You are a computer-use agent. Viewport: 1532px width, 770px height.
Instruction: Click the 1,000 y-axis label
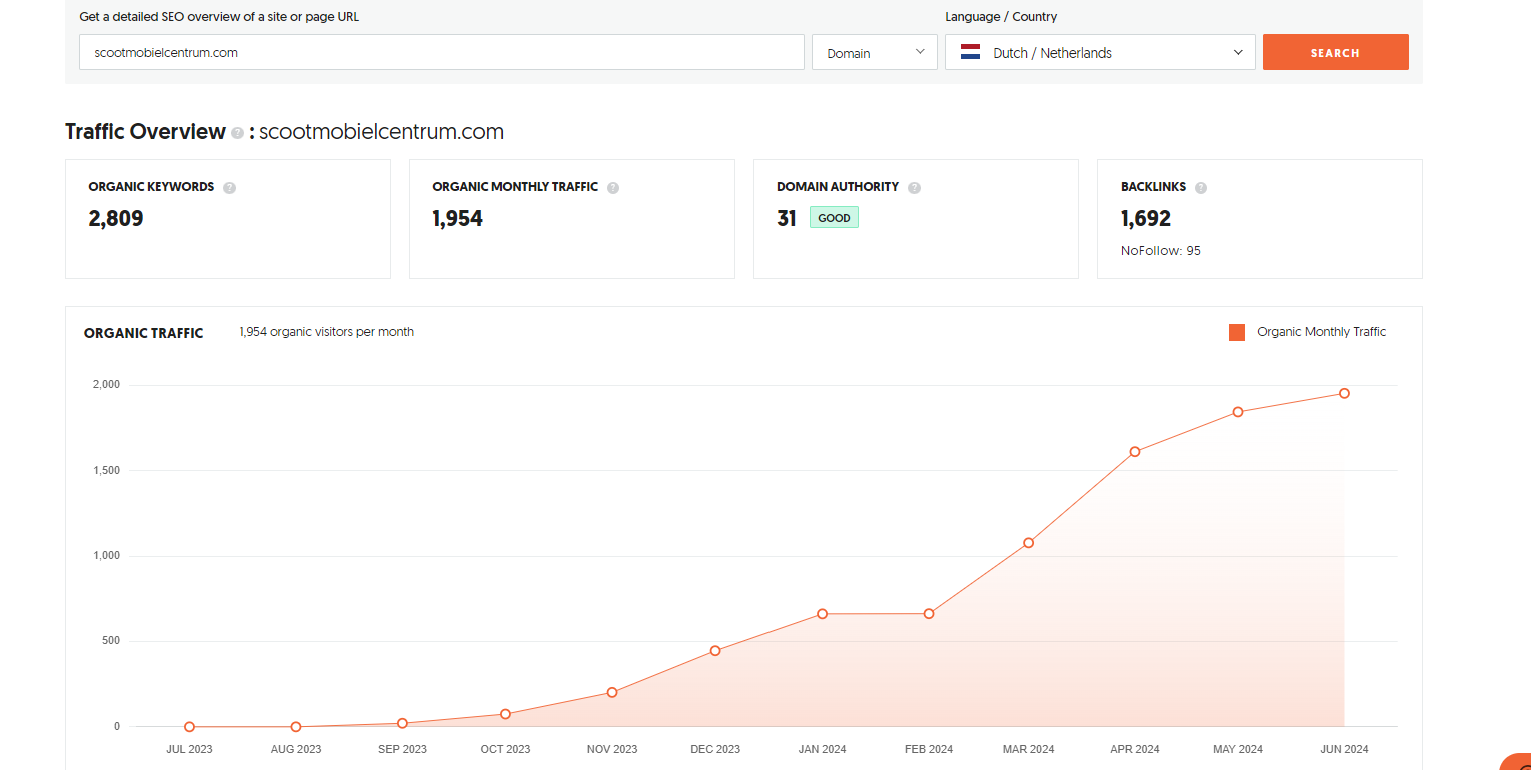106,556
